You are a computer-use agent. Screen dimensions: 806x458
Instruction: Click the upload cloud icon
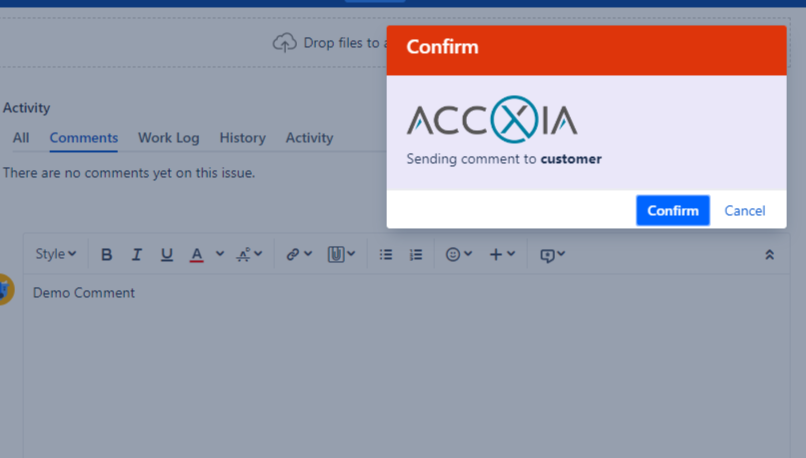pos(284,43)
